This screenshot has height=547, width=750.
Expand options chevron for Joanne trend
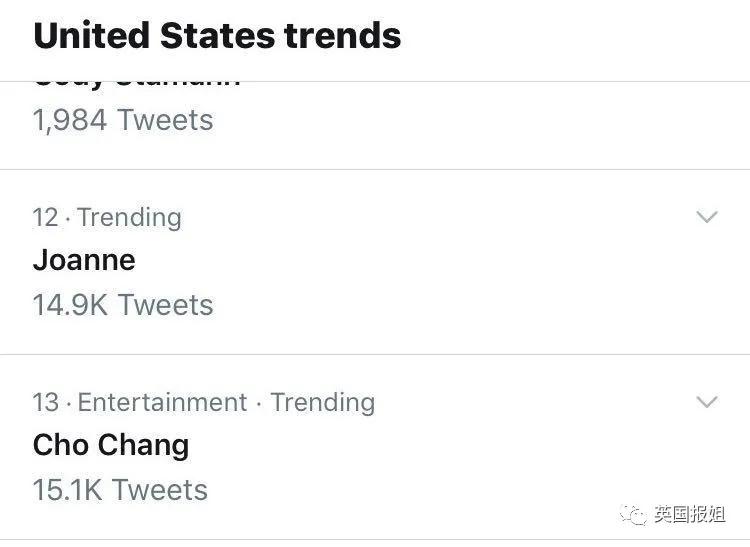[x=707, y=217]
